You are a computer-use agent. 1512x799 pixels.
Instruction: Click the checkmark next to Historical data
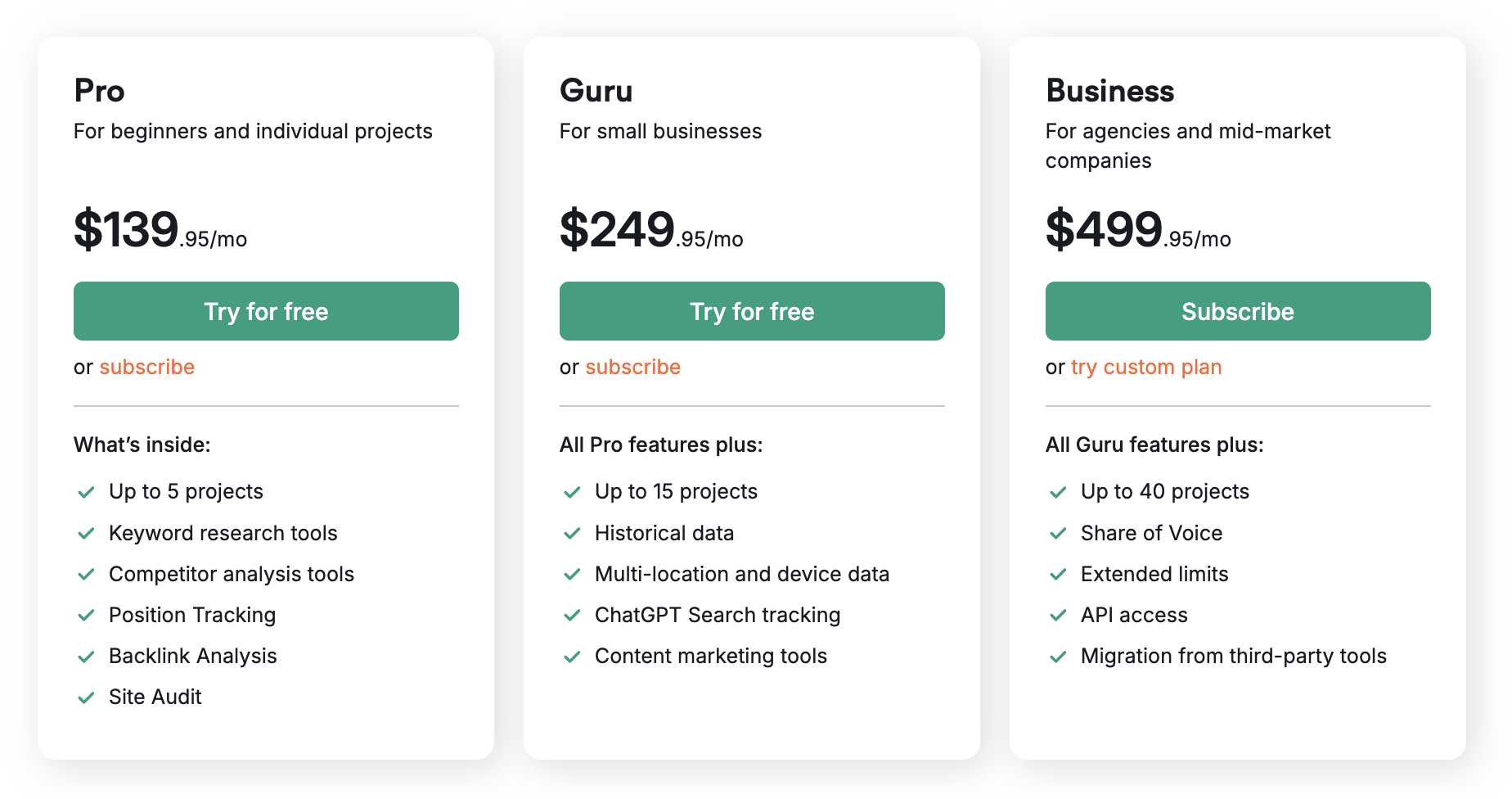(x=571, y=533)
